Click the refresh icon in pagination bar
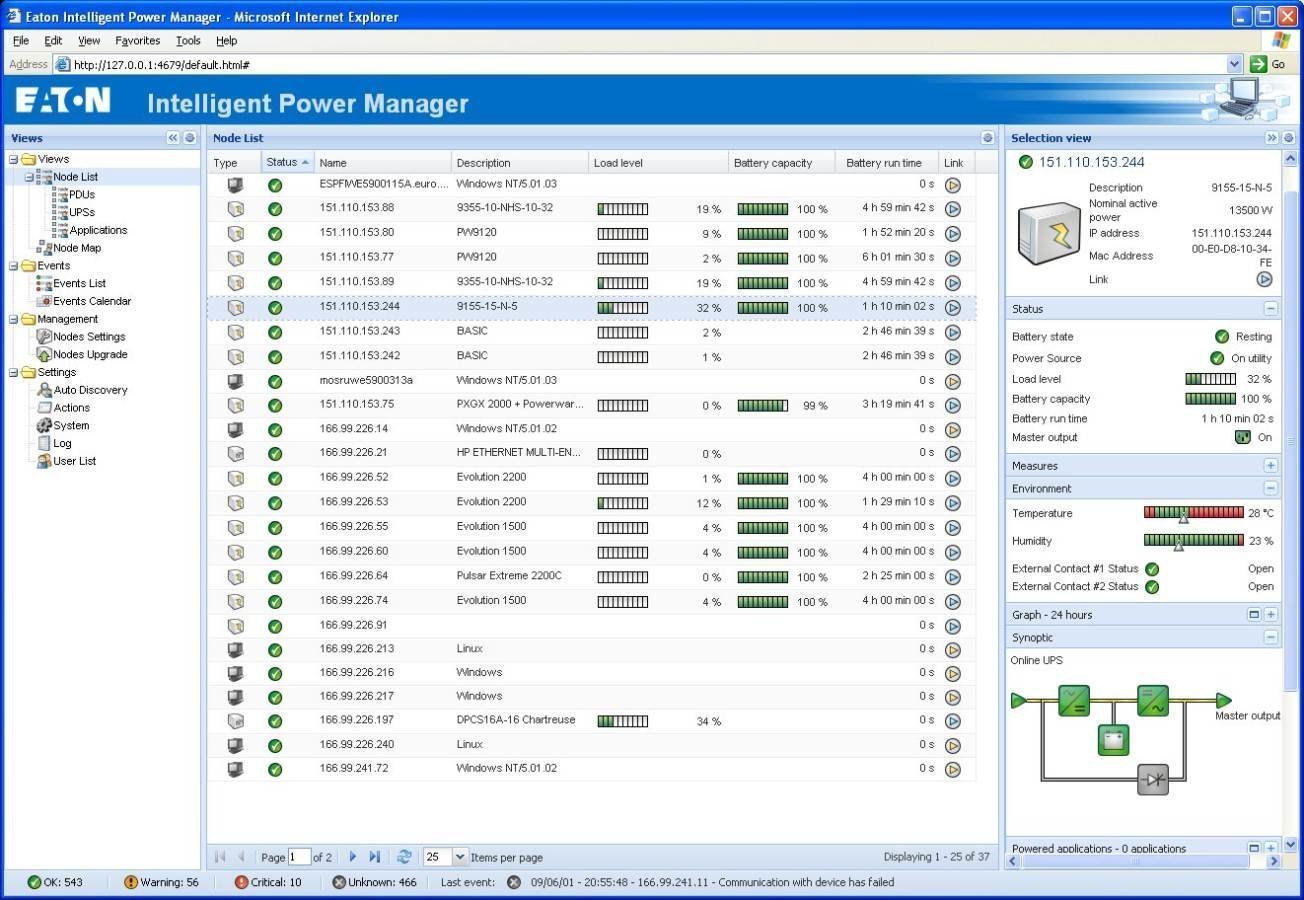This screenshot has height=900, width=1304. (404, 857)
